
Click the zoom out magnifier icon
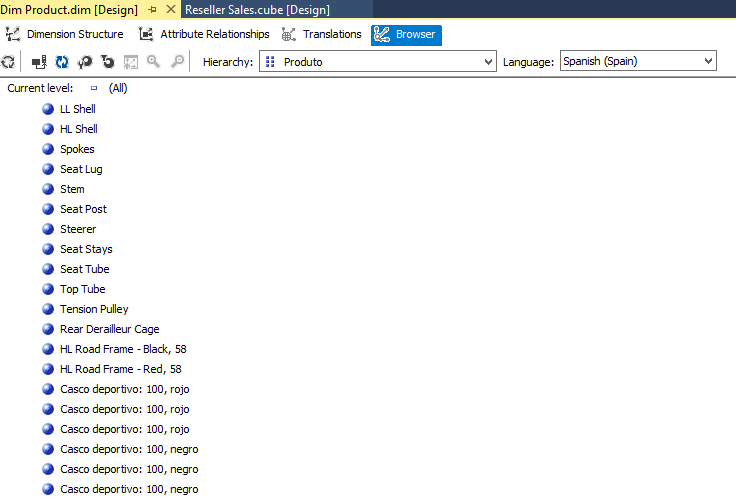click(x=177, y=62)
